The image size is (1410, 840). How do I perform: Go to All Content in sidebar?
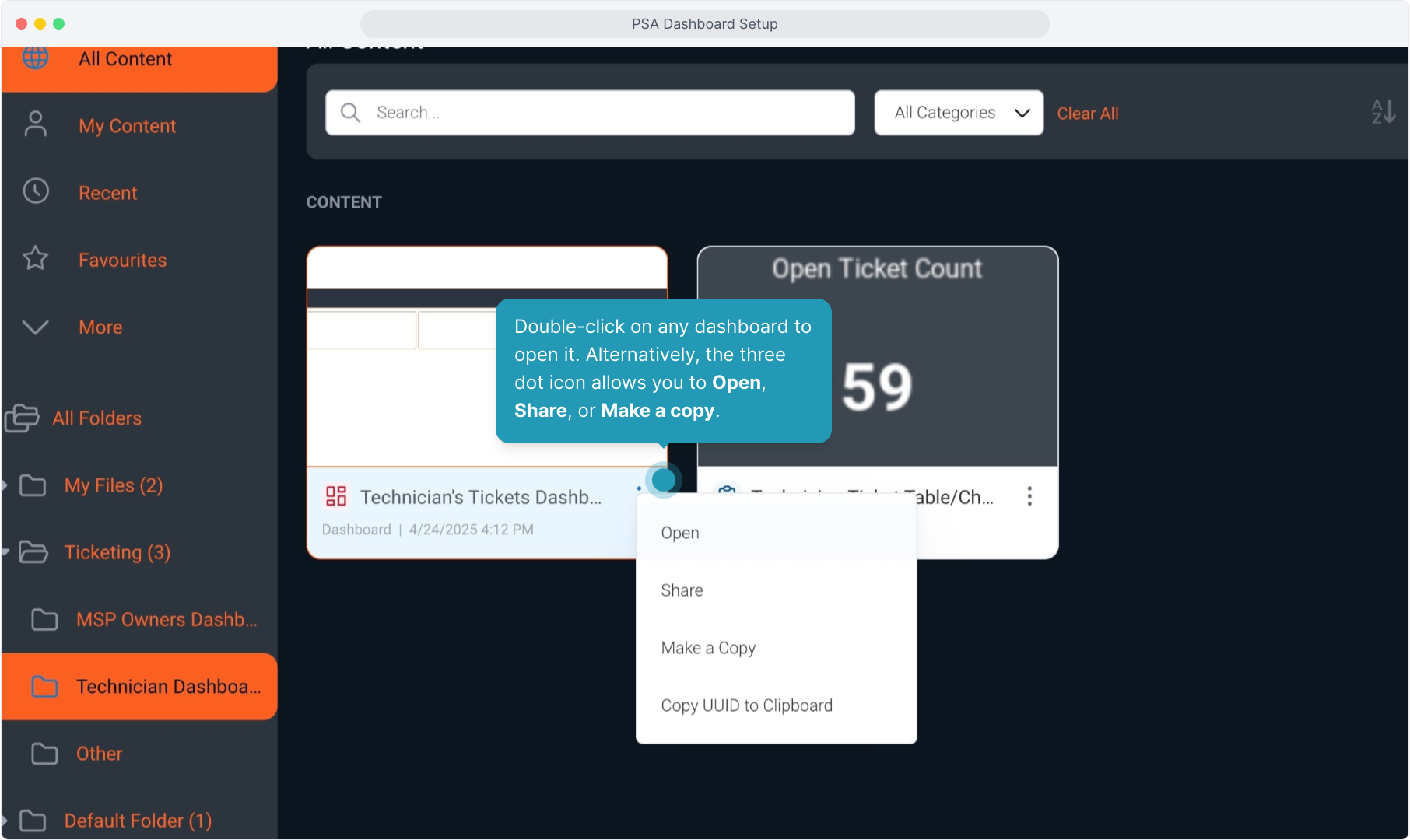[x=125, y=59]
